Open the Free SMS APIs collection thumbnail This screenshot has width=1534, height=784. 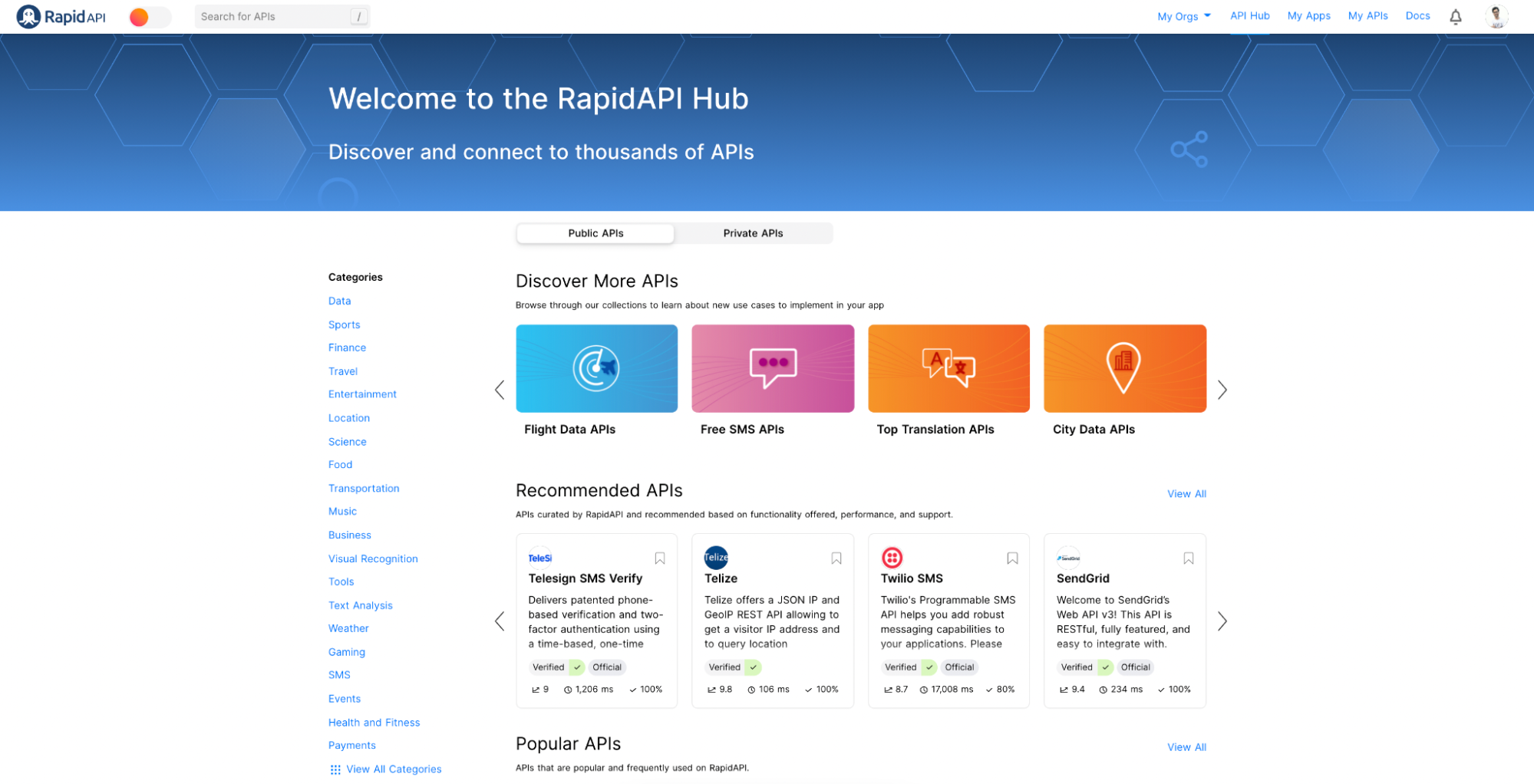[x=773, y=368]
